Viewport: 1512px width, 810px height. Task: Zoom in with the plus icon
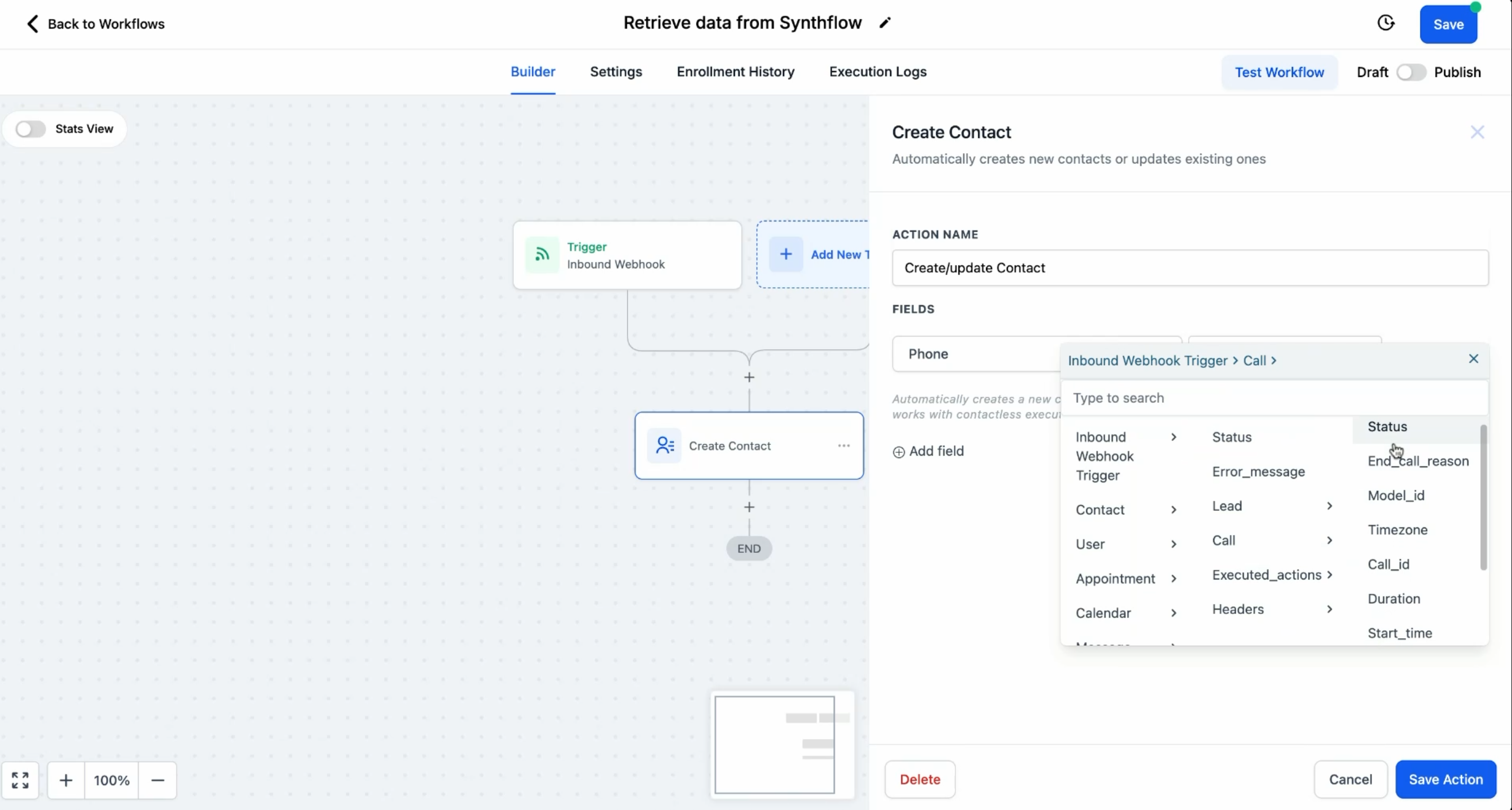(66, 780)
